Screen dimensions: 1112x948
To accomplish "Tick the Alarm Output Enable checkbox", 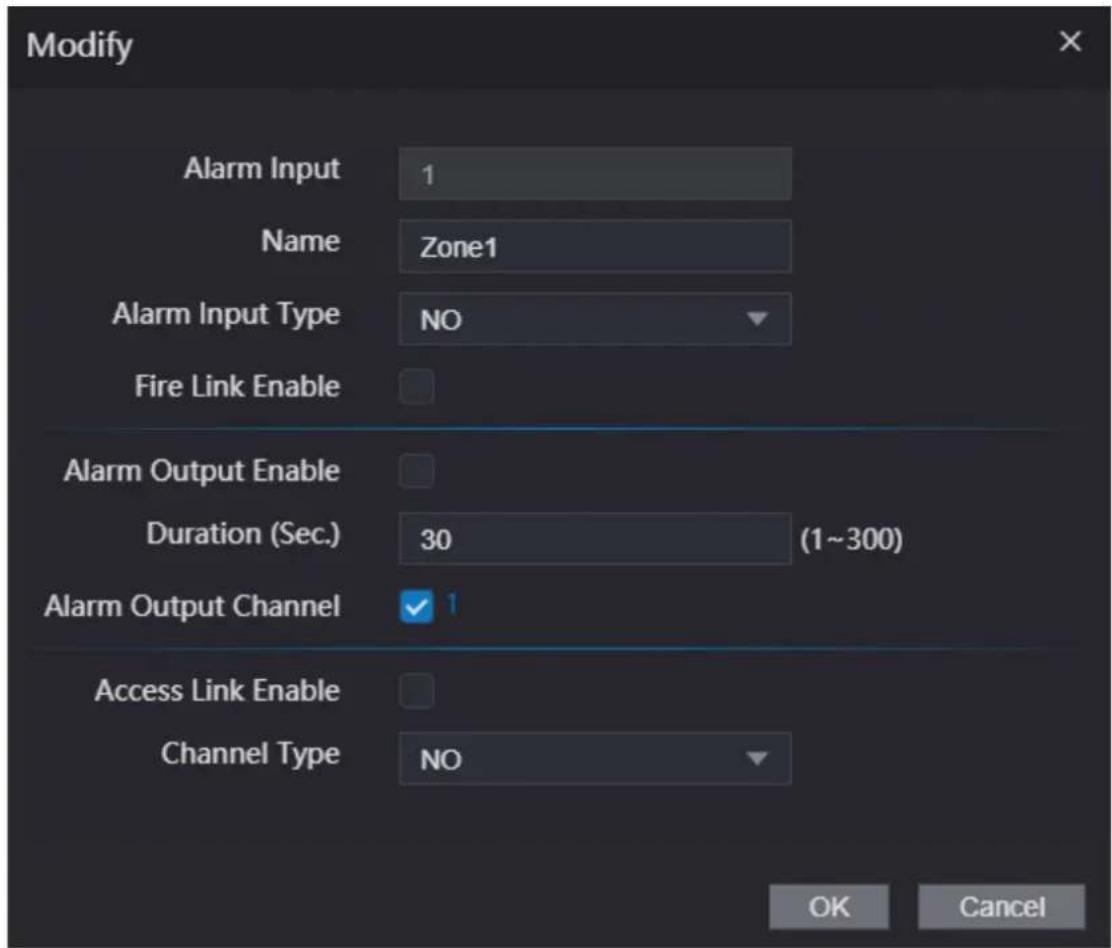I will [416, 472].
